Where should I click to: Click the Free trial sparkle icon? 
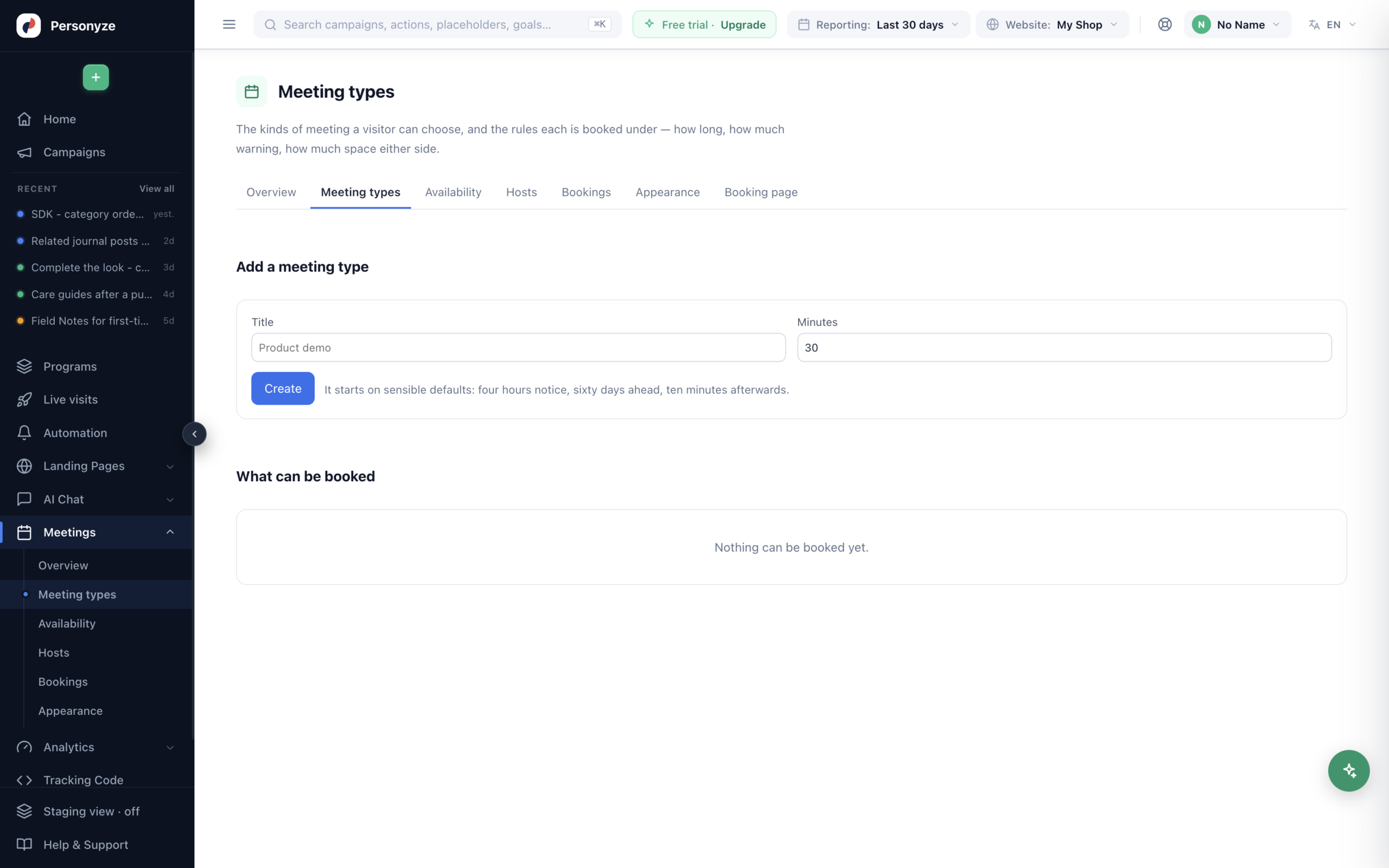649,24
